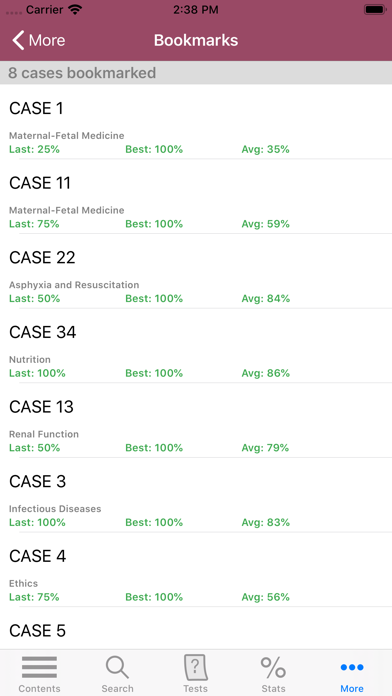392x696 pixels.
Task: Tap the battery icon in the status bar
Action: [375, 10]
